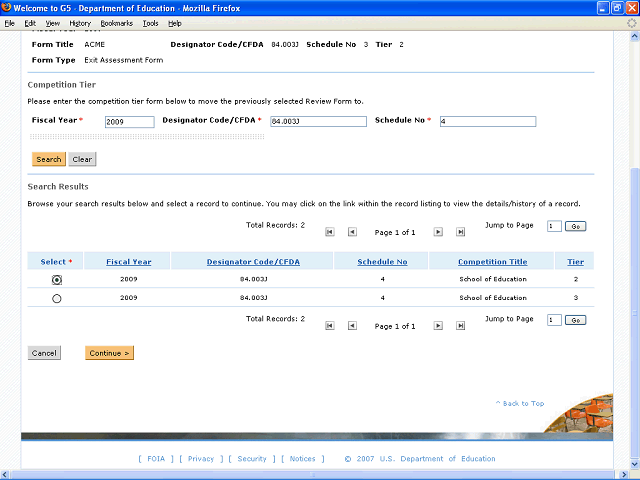
Task: Open the Notices footer link
Action: click(x=302, y=459)
